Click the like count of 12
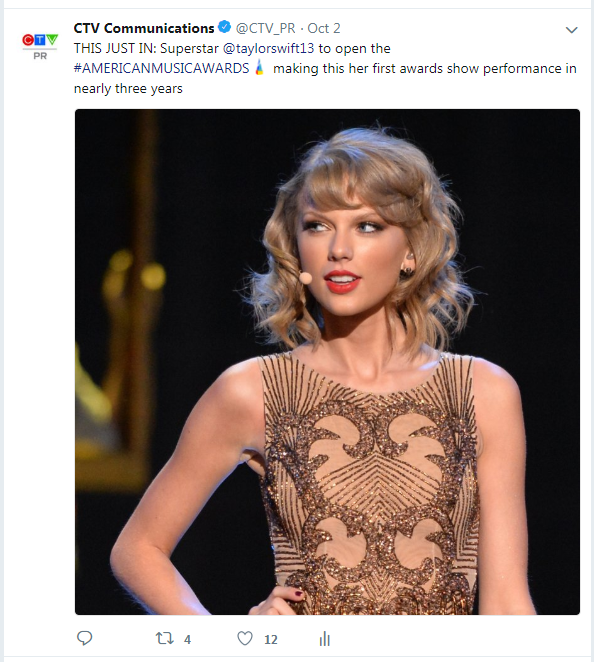Screen dimensions: 594x662 (x=271, y=640)
